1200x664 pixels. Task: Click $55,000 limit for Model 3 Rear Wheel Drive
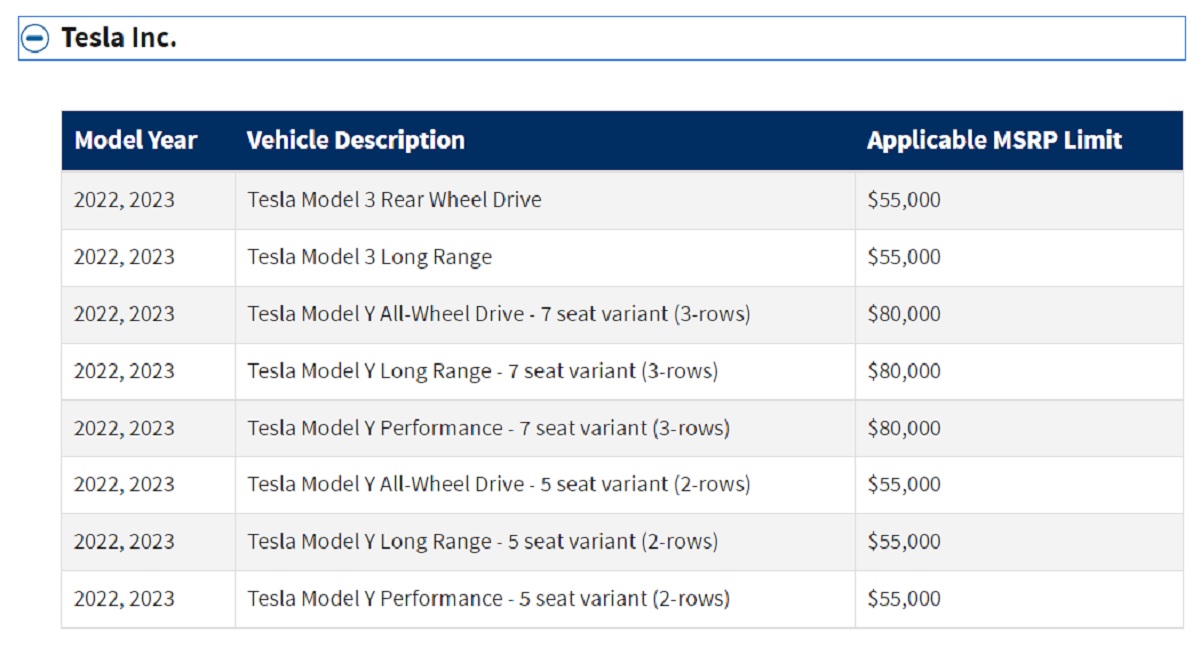904,200
